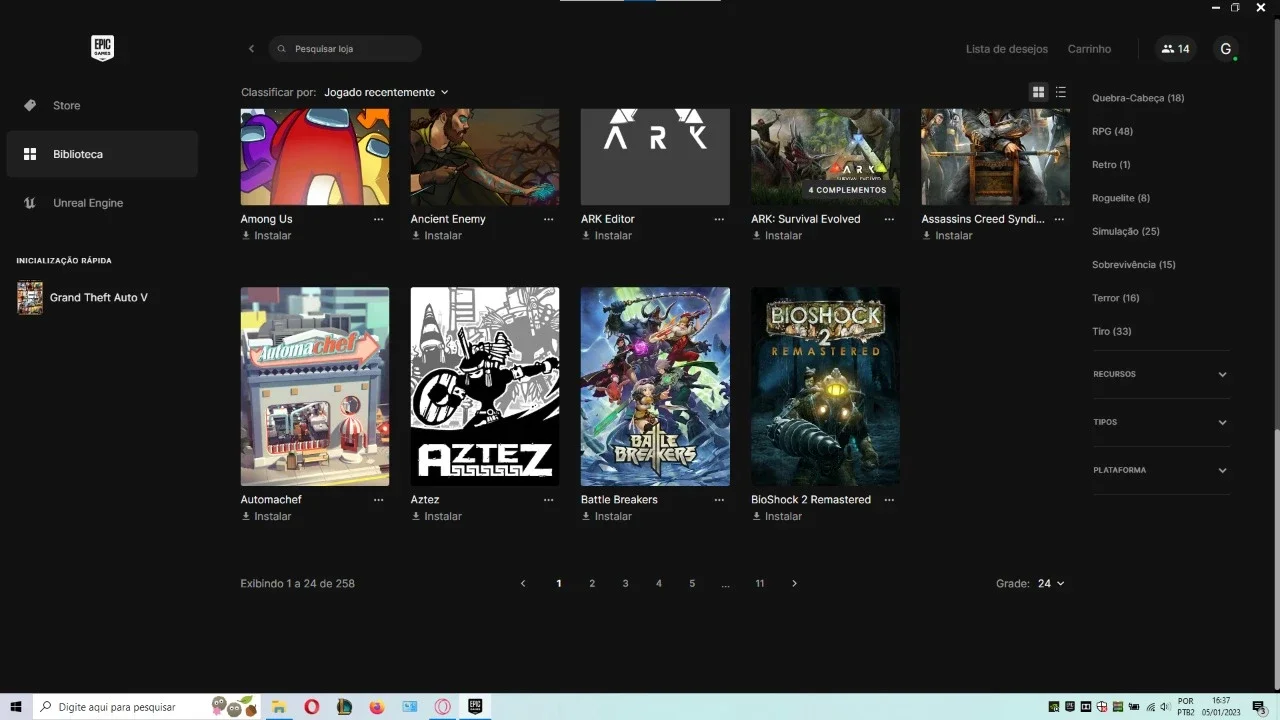Switch library to list view
The width and height of the screenshot is (1280, 720).
pyautogui.click(x=1061, y=92)
